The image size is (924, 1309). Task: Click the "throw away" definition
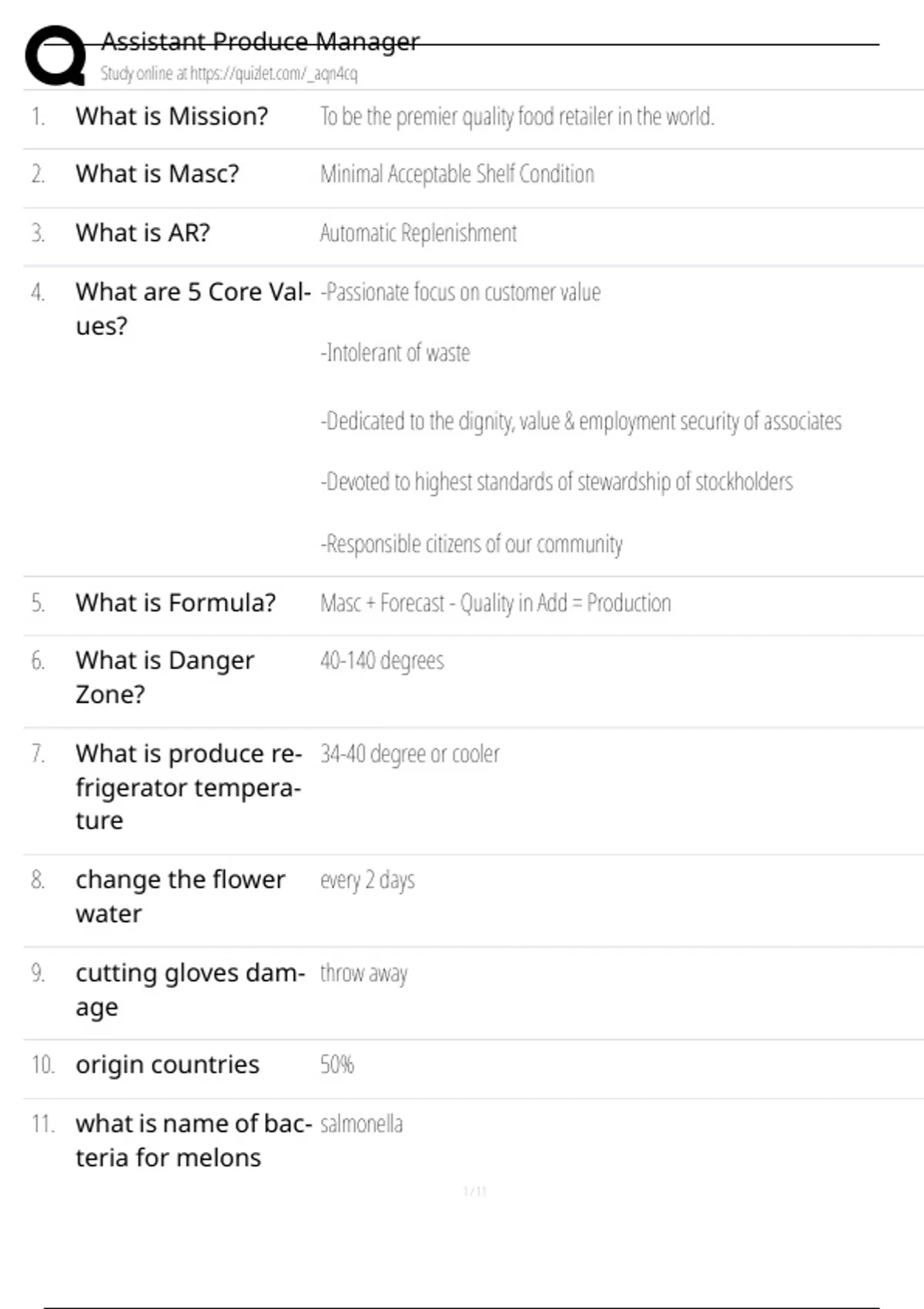pos(363,974)
